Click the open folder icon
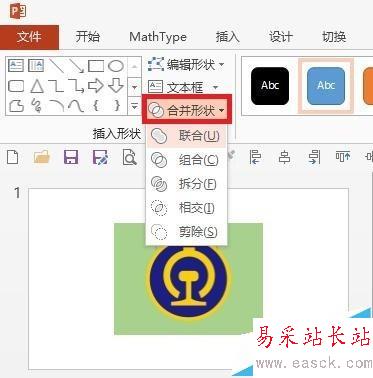Screen dimensions: 373x378 click(42, 157)
